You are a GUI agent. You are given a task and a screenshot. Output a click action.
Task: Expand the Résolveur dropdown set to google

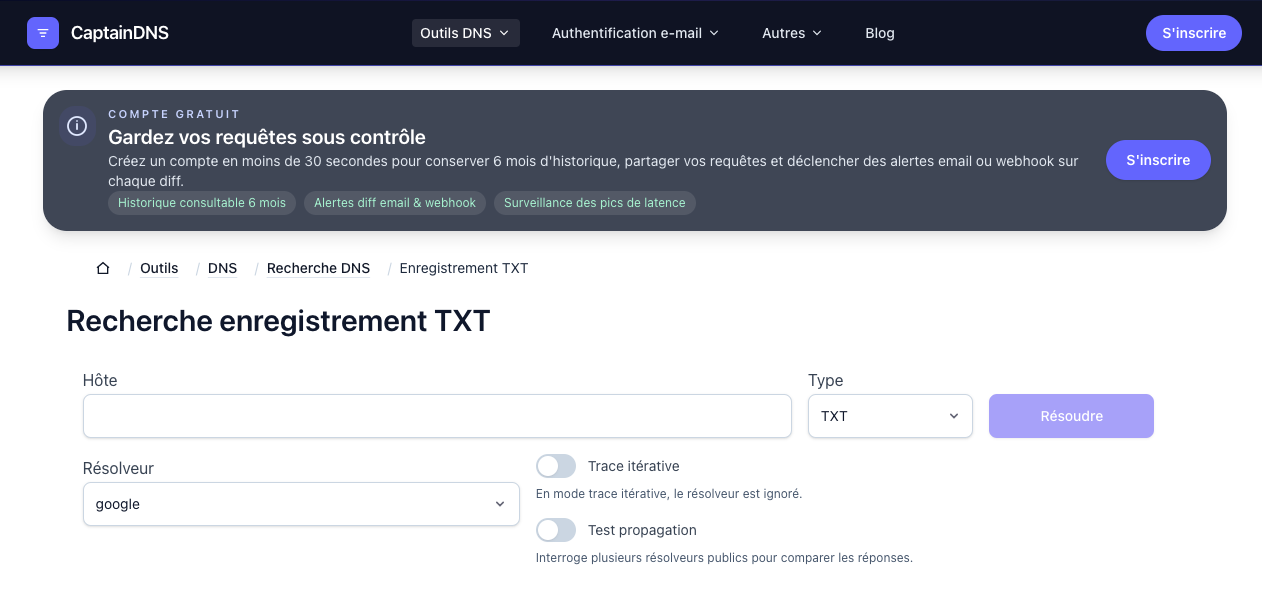click(301, 504)
